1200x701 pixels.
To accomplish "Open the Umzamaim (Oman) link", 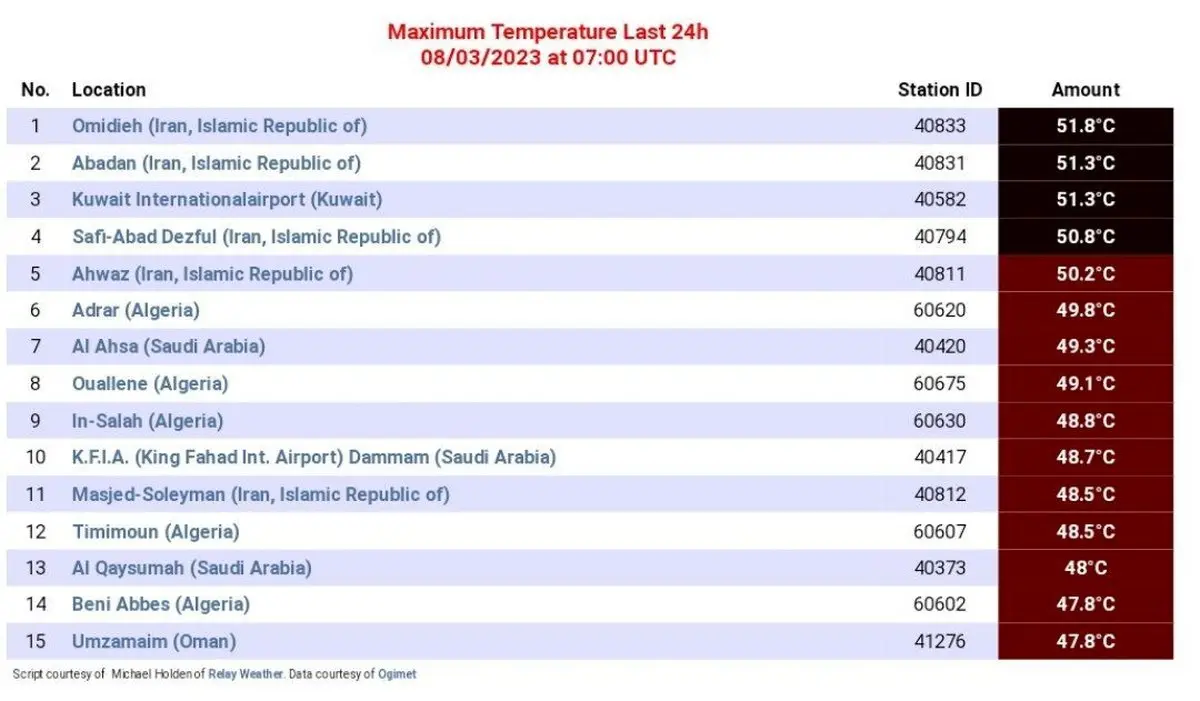I will 154,641.
